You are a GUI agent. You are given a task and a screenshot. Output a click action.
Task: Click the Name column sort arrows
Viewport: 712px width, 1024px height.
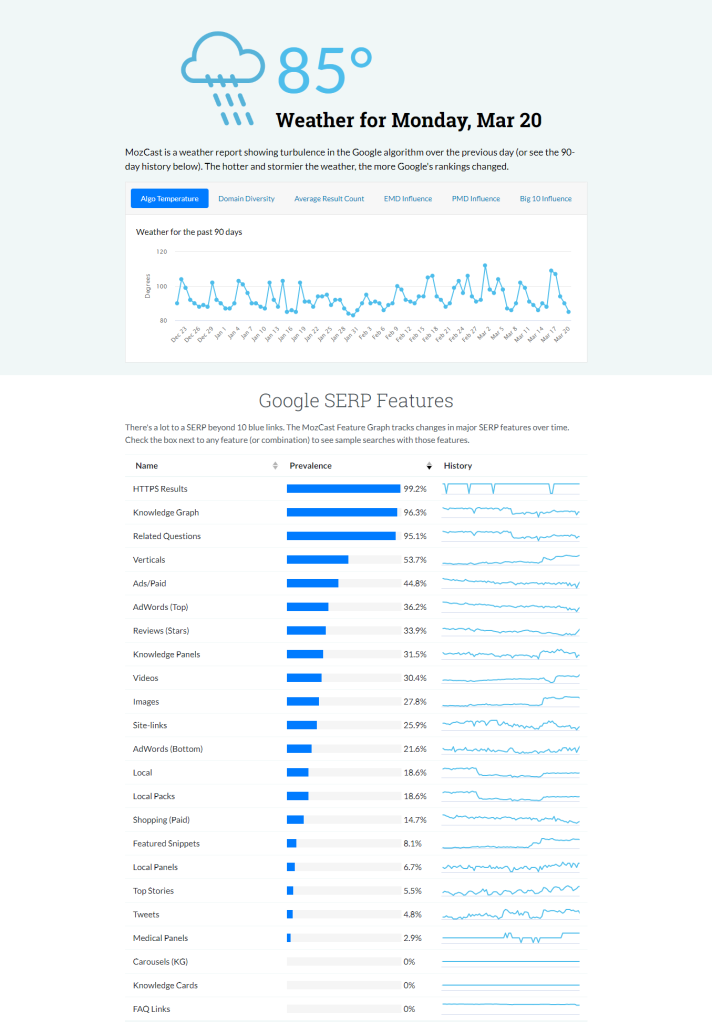275,466
